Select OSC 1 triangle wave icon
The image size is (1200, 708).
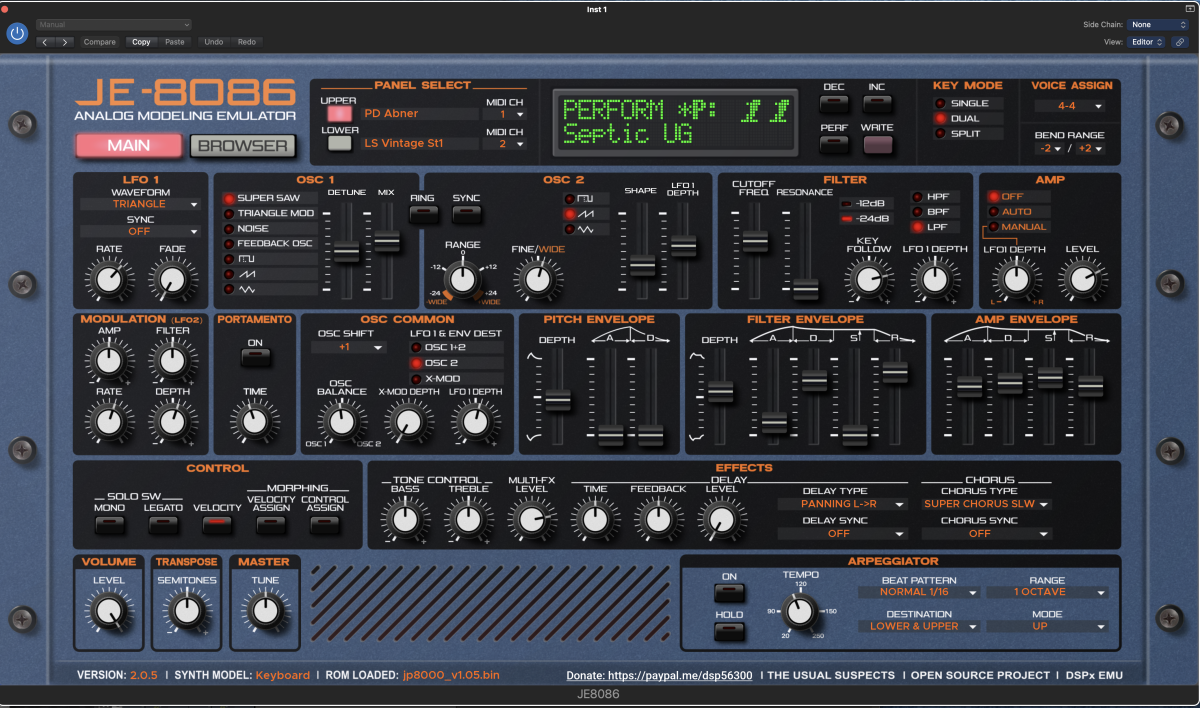pyautogui.click(x=245, y=289)
